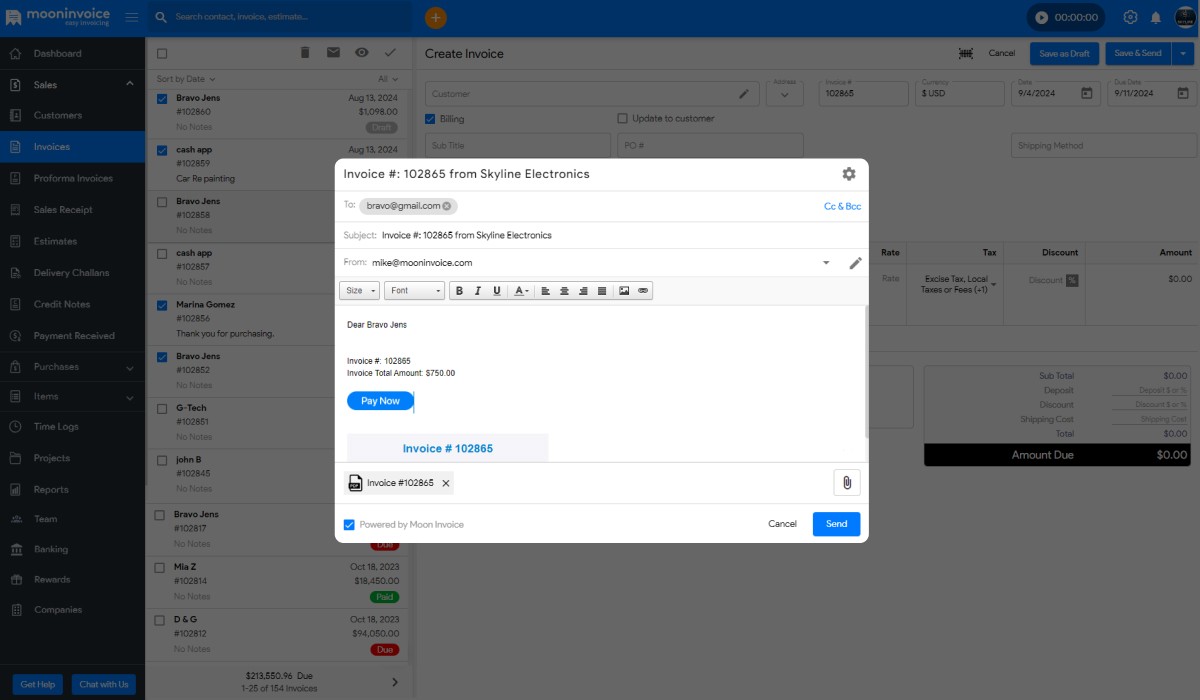Open Credit Notes in the sidebar
1200x700 pixels.
pos(72,304)
